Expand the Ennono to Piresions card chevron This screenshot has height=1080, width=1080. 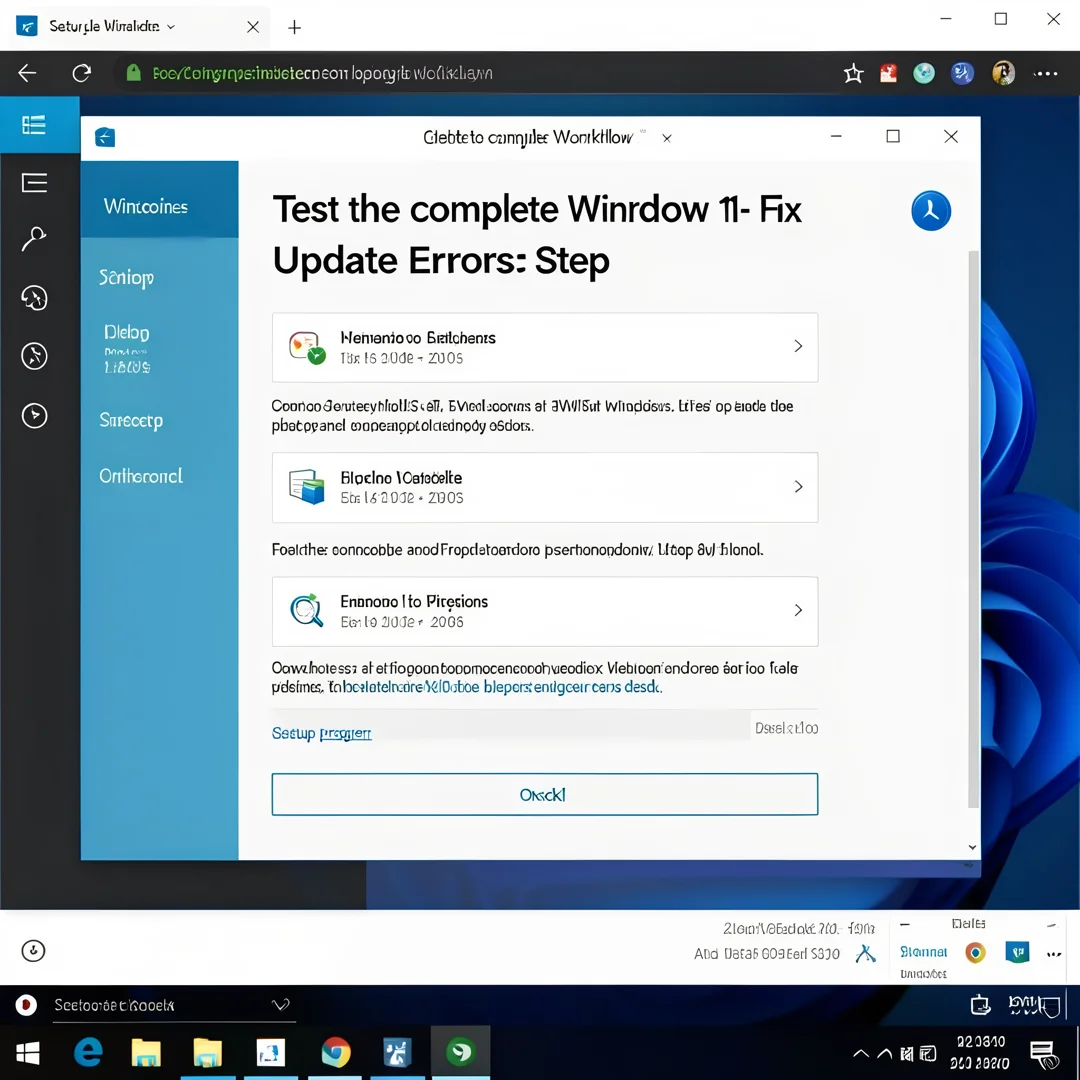[798, 610]
